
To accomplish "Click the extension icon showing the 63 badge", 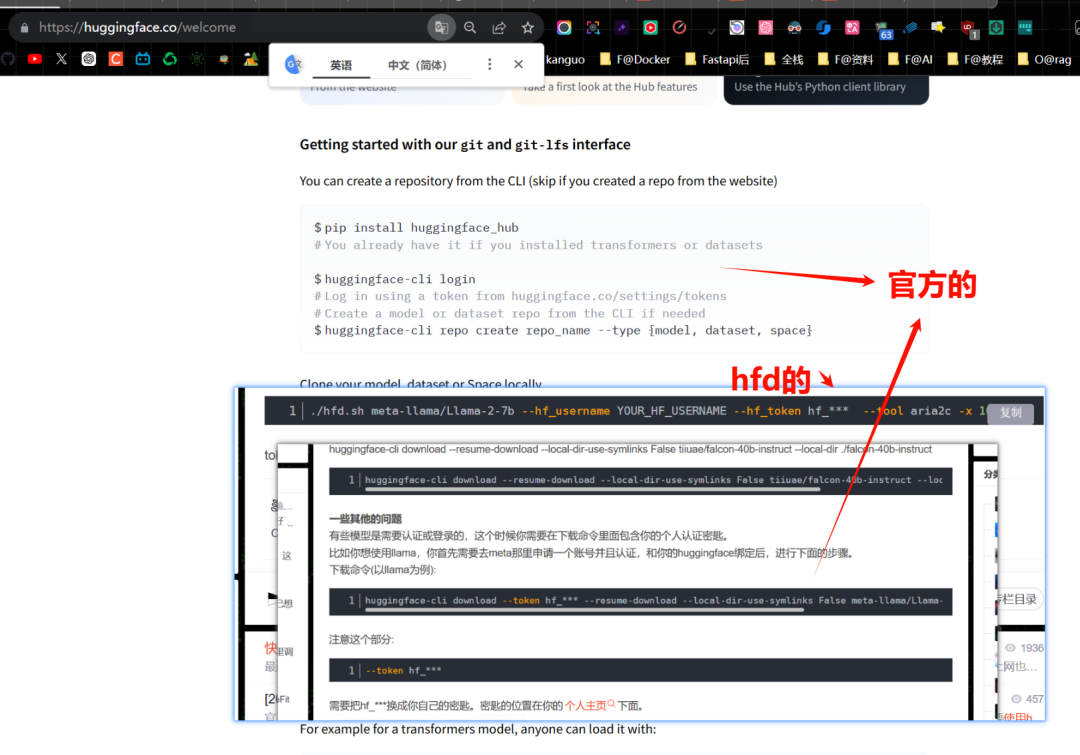I will 880,25.
